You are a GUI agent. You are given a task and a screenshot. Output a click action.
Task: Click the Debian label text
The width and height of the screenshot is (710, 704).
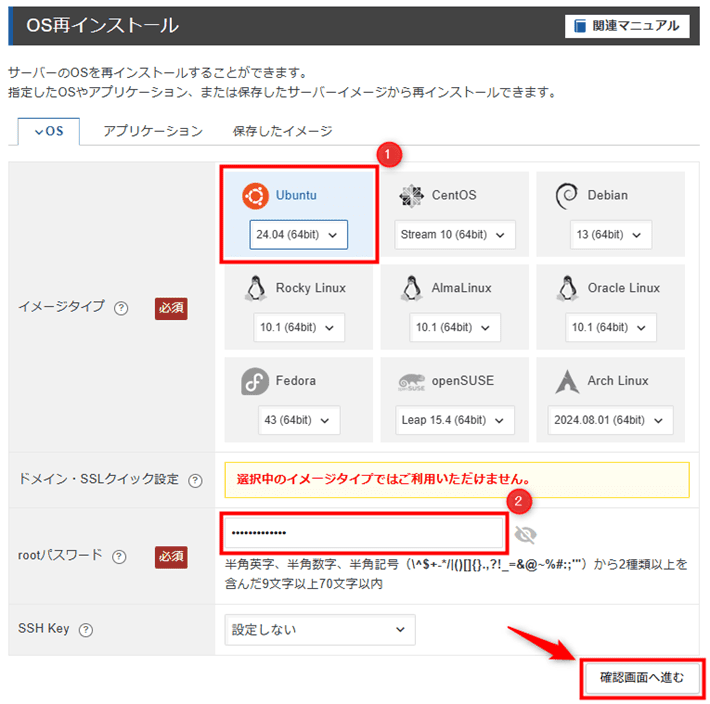(x=608, y=196)
